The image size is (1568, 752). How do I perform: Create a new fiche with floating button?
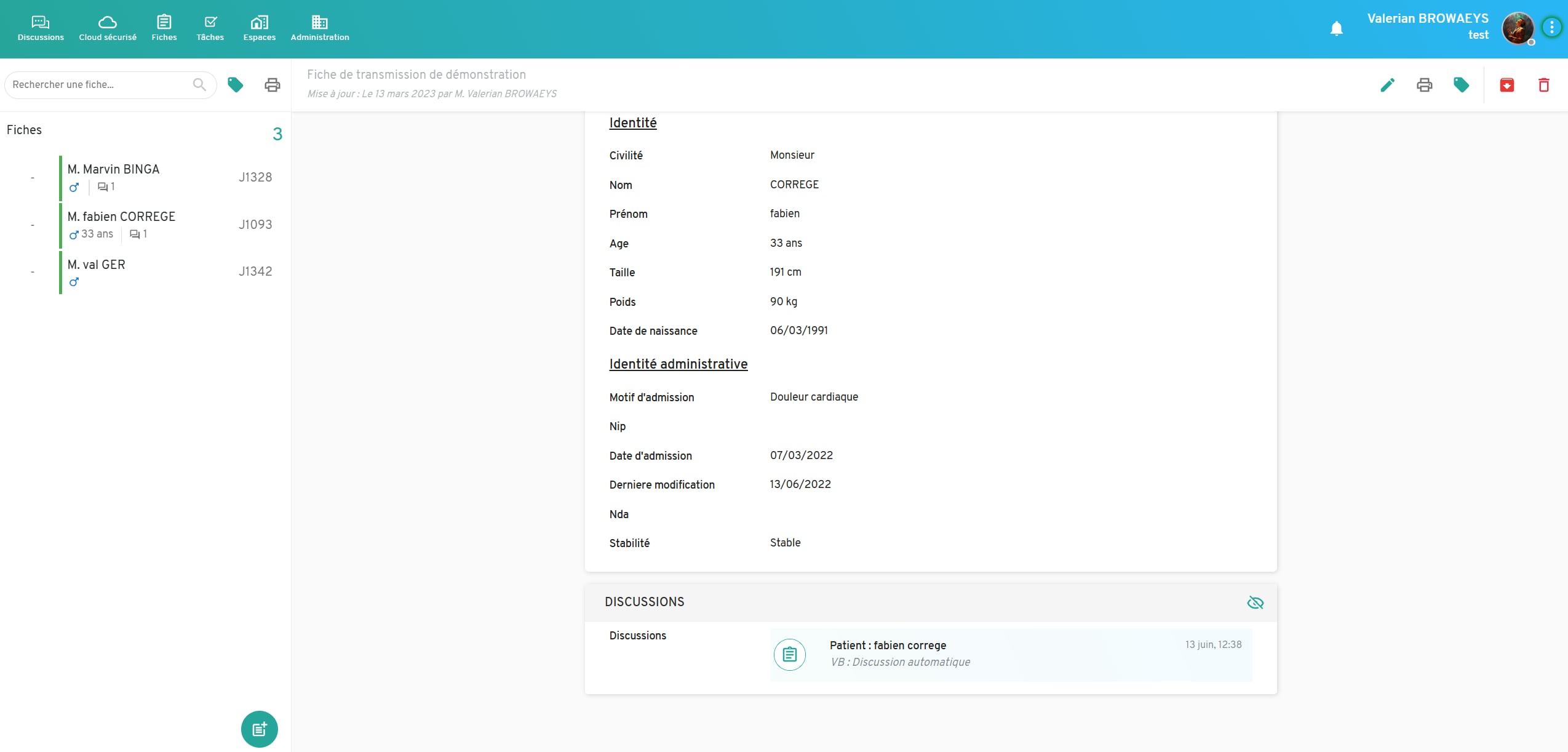tap(259, 729)
